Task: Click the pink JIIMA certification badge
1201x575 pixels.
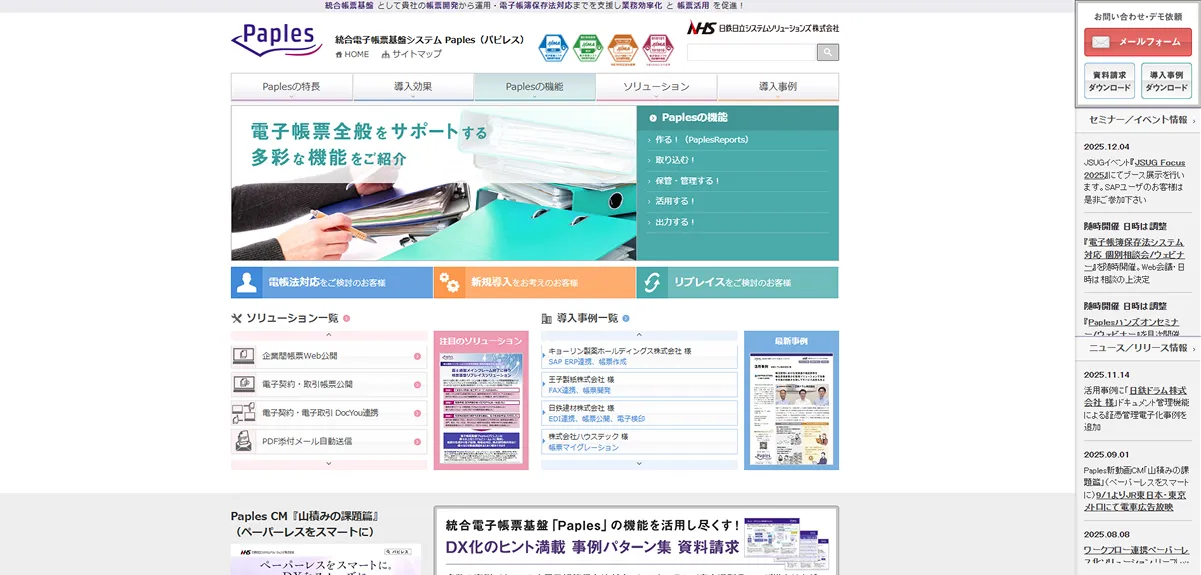Action: pos(657,49)
